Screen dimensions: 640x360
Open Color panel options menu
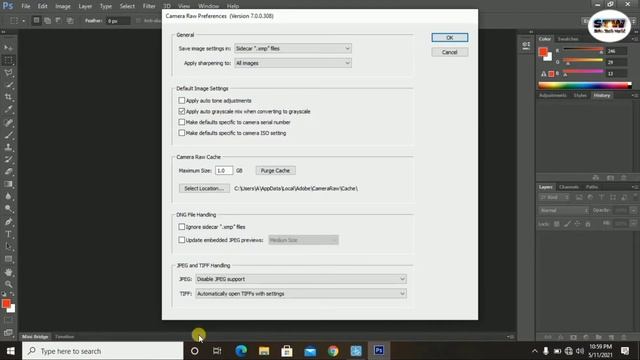(x=635, y=39)
